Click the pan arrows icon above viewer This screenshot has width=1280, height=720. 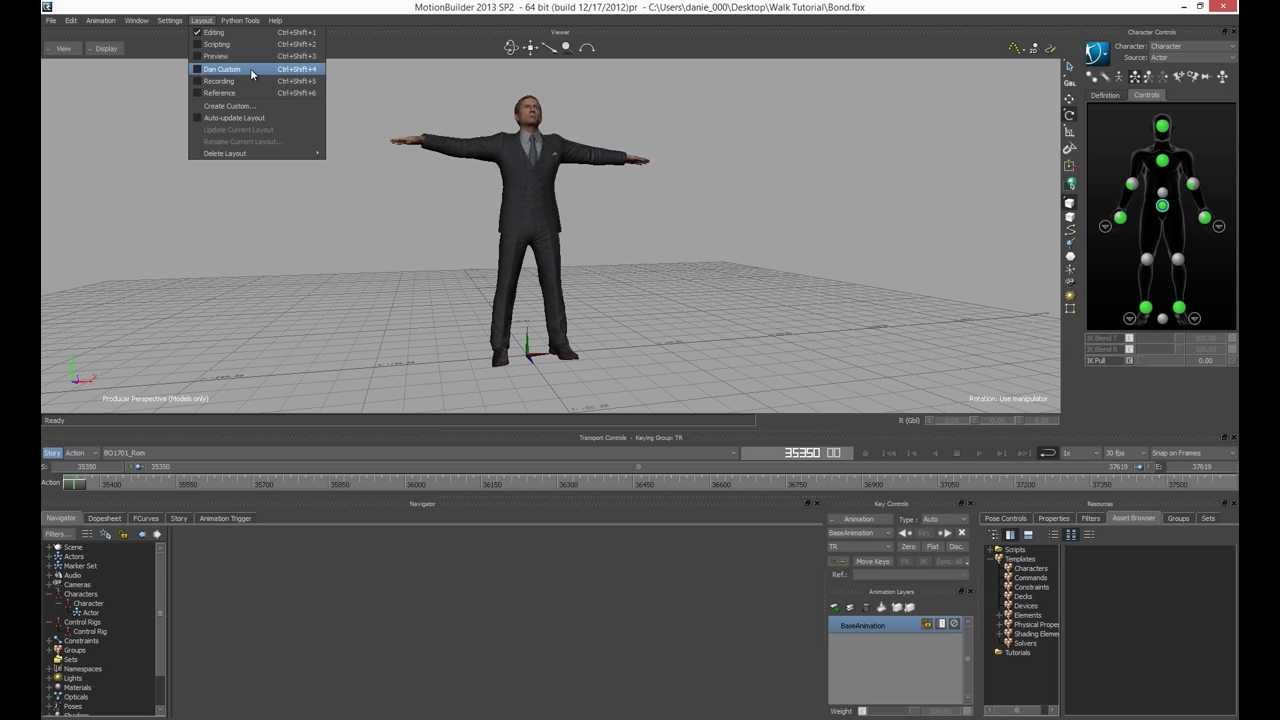530,47
